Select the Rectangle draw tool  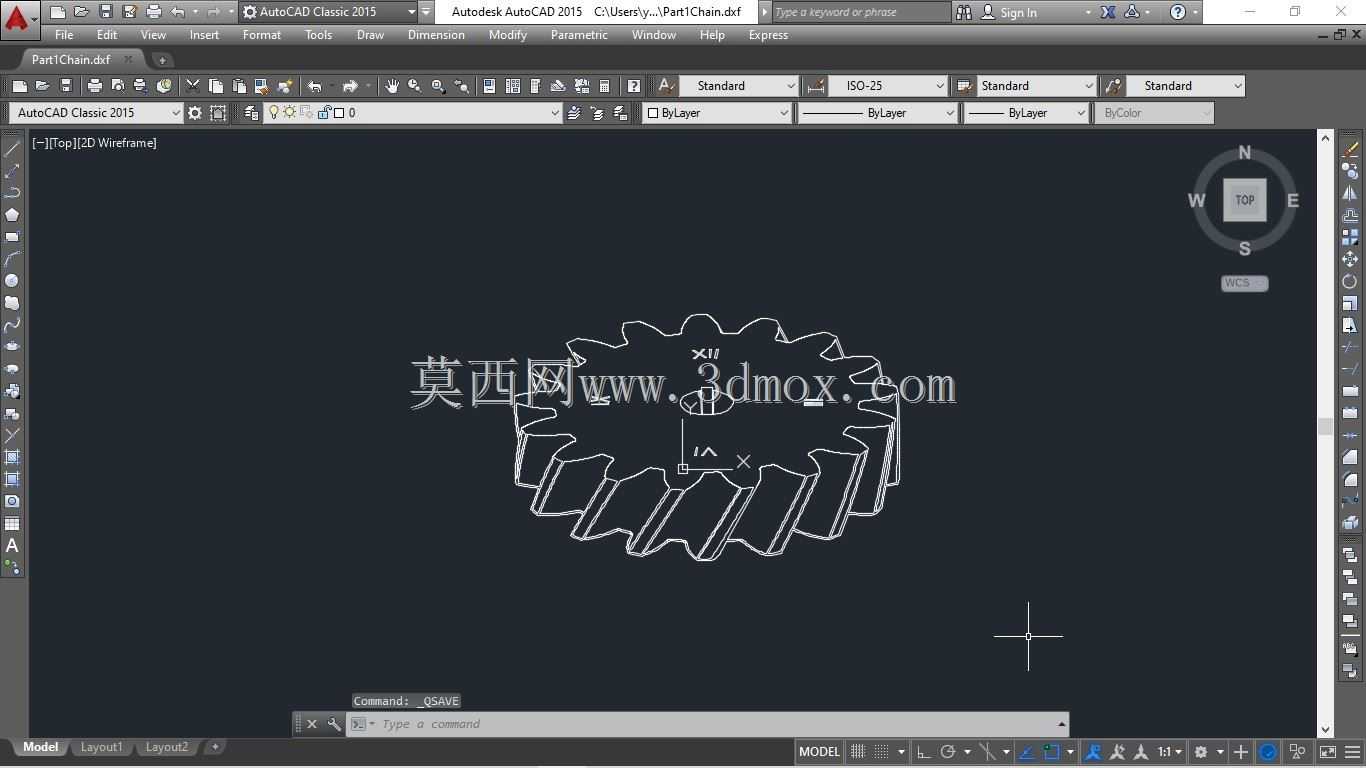(x=12, y=237)
